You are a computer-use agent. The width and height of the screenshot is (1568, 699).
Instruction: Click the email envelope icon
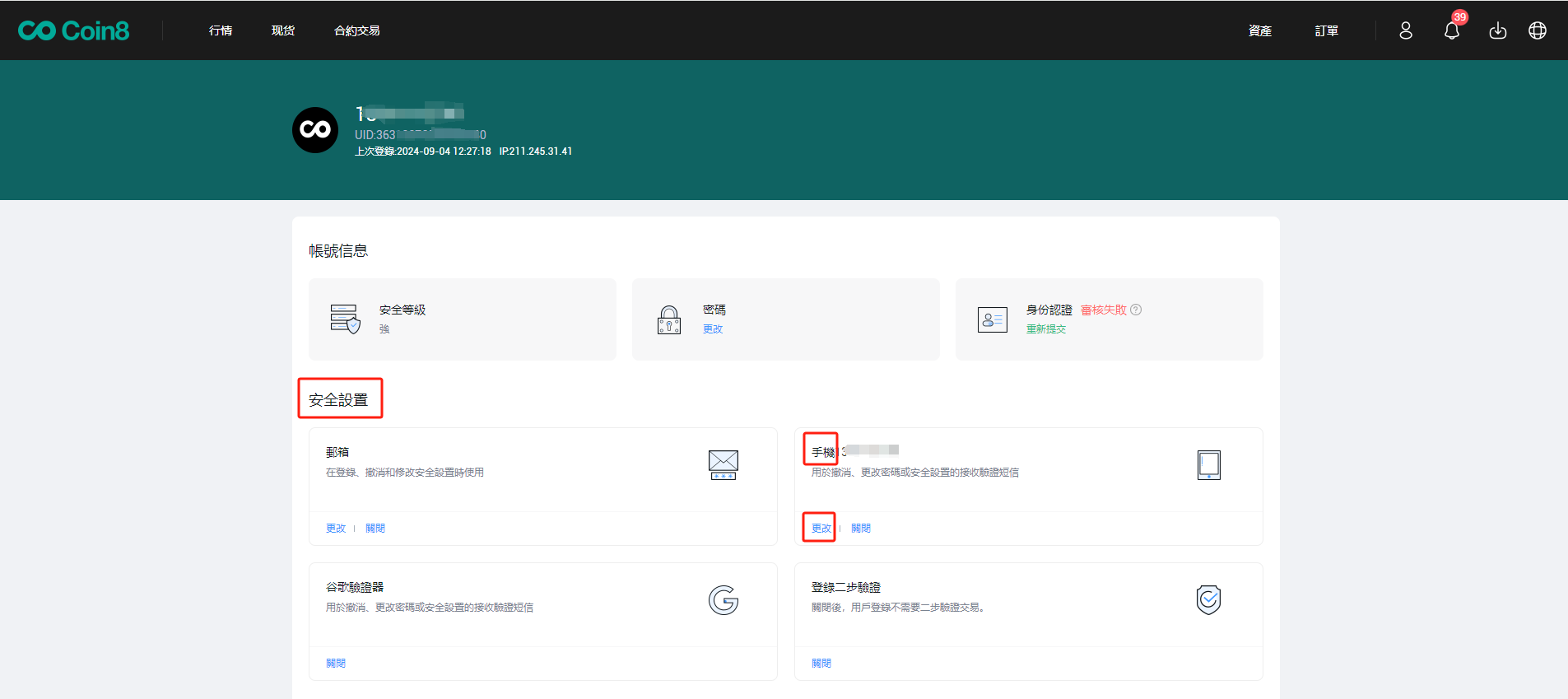coord(724,465)
